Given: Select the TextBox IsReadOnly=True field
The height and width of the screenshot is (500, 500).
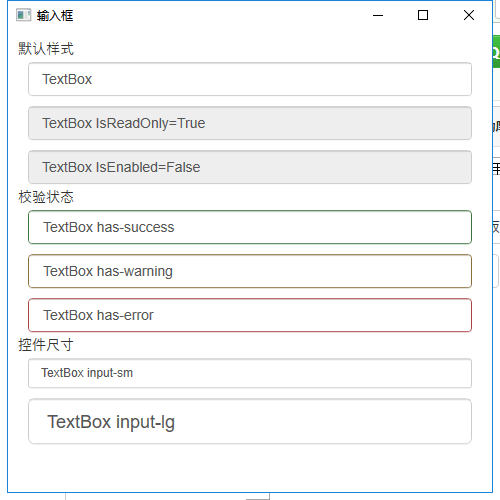Looking at the screenshot, I should (x=250, y=123).
